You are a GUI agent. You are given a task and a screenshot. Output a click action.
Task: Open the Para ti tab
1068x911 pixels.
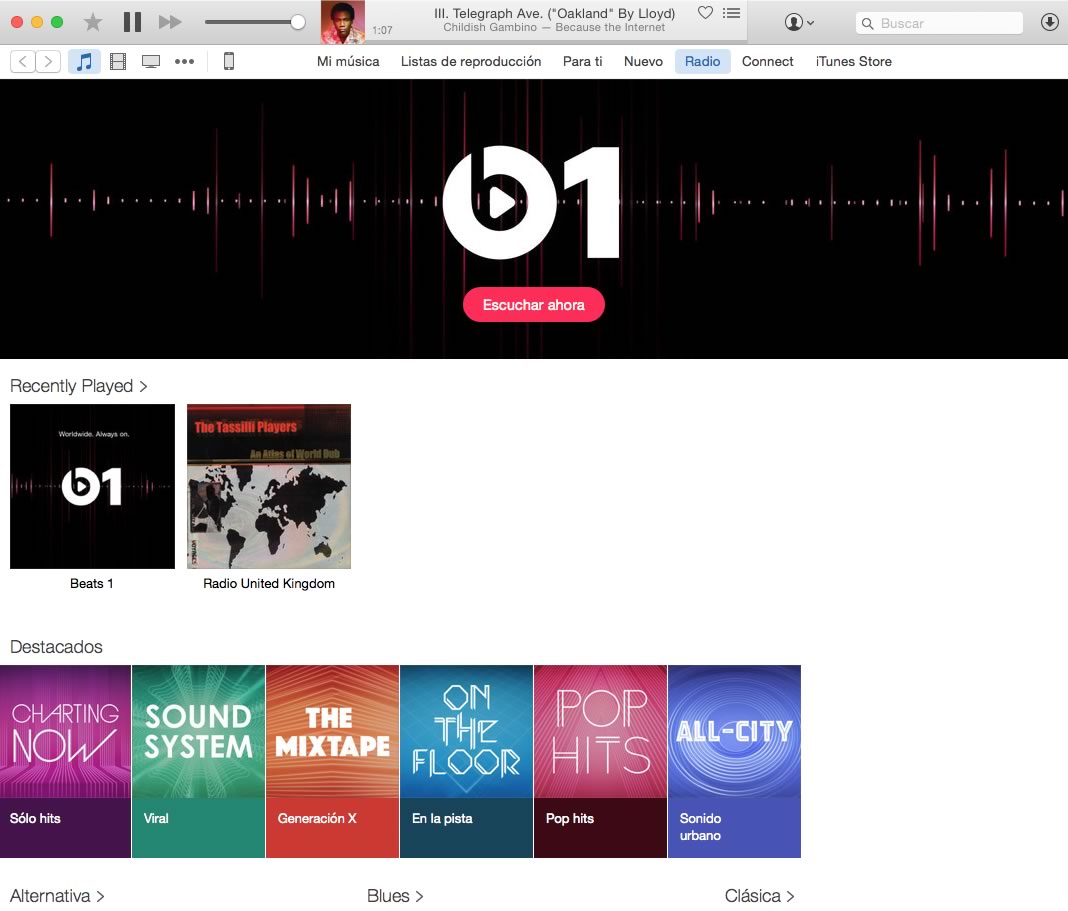click(582, 61)
